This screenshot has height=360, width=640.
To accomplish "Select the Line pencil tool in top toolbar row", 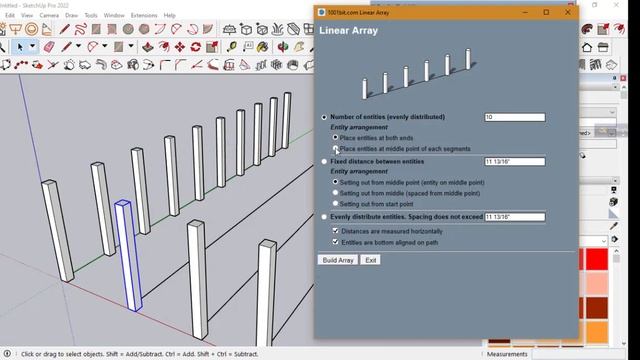I will [x=64, y=29].
